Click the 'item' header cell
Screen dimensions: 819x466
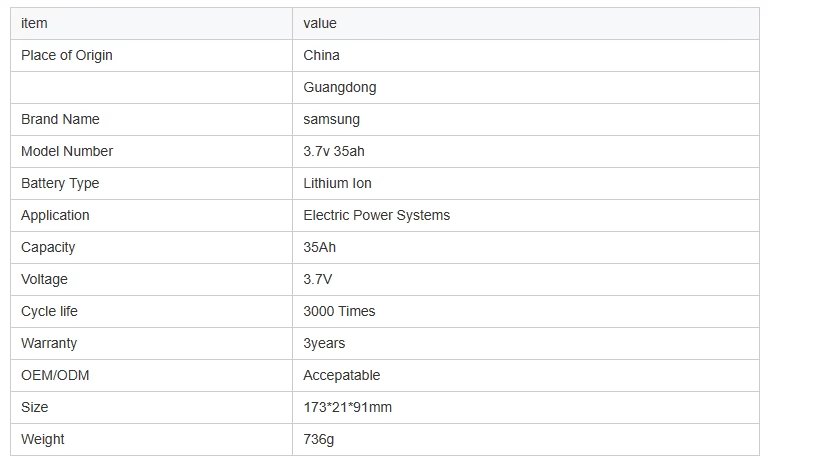pyautogui.click(x=151, y=24)
